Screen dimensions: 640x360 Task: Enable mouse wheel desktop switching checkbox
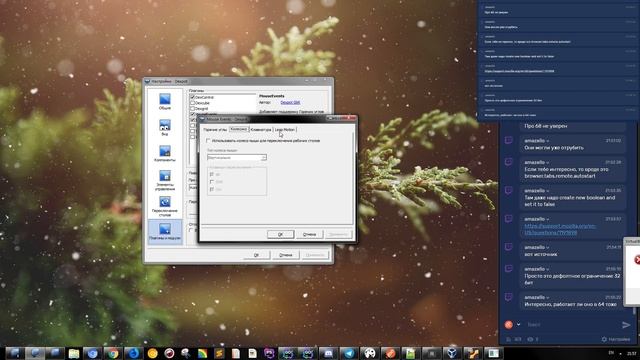click(208, 140)
